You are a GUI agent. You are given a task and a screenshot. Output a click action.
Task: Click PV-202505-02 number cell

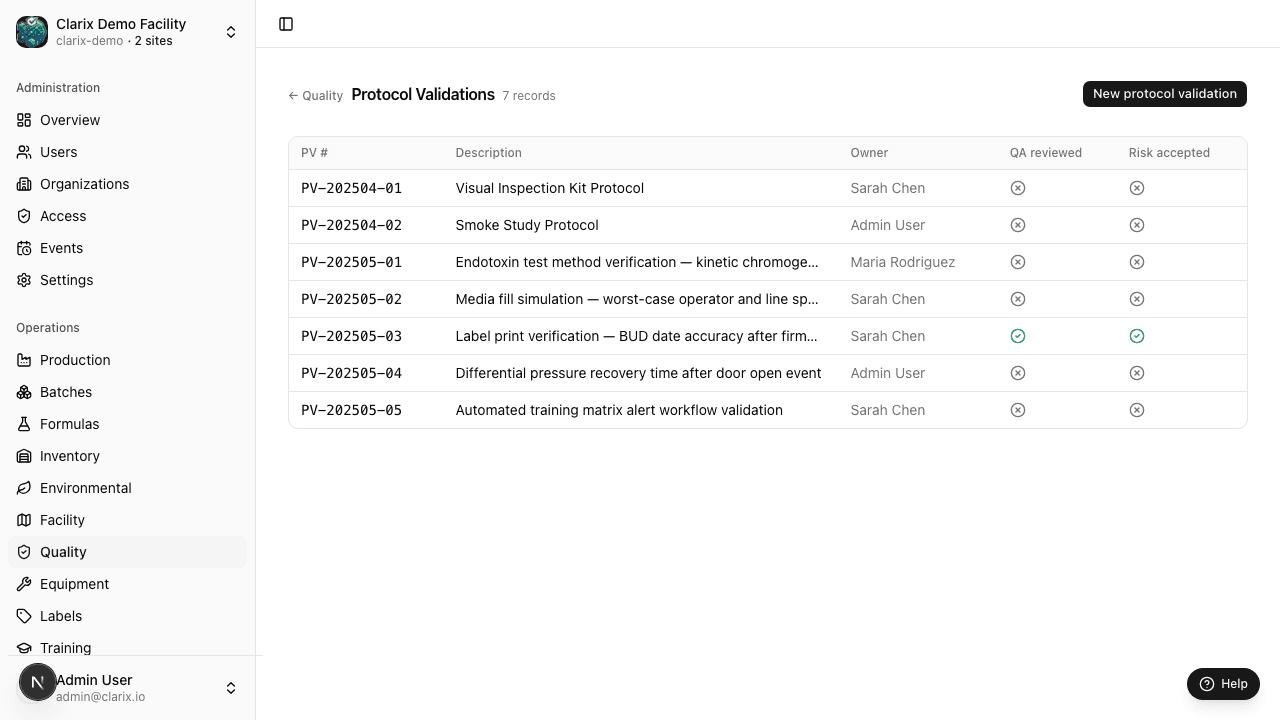click(352, 299)
